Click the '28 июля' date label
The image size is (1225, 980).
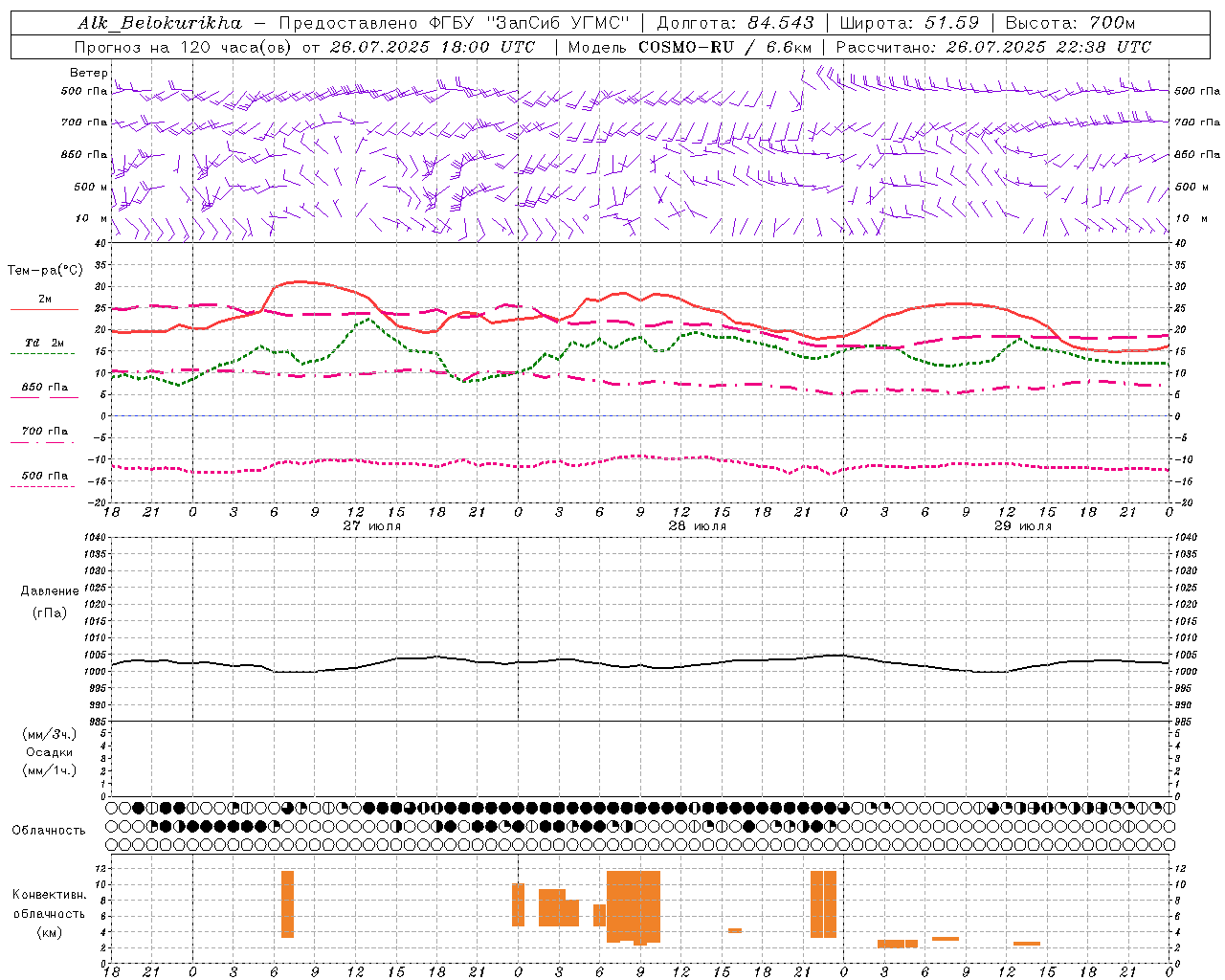[x=698, y=526]
